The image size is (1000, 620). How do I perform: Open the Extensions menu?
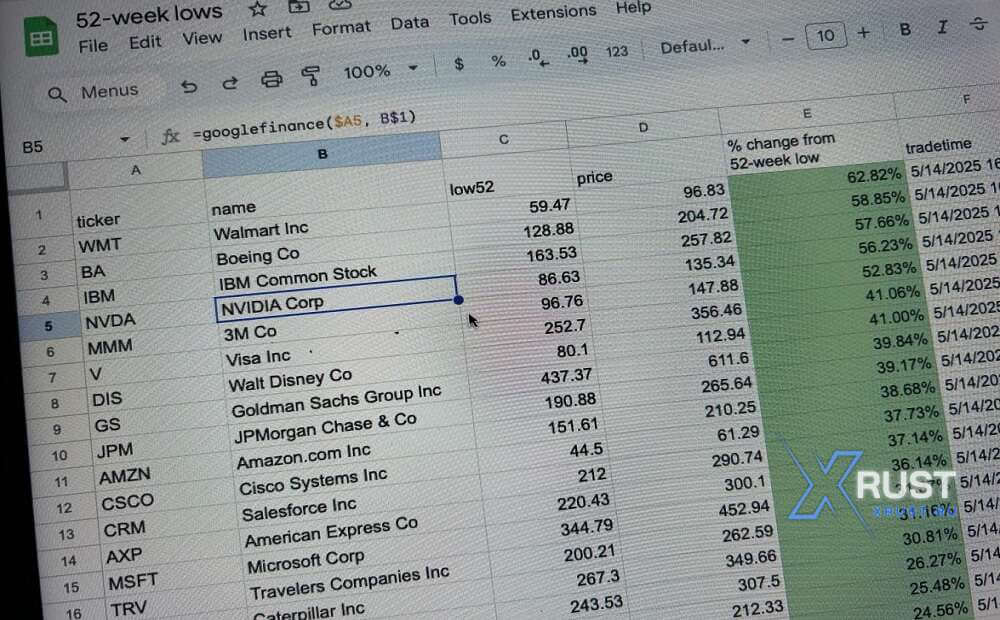pos(553,15)
